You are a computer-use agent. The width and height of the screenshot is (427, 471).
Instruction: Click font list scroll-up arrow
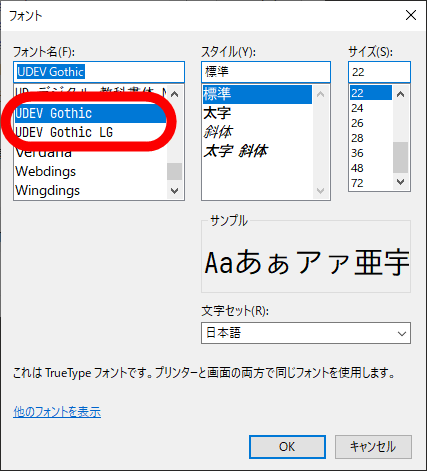(x=174, y=94)
